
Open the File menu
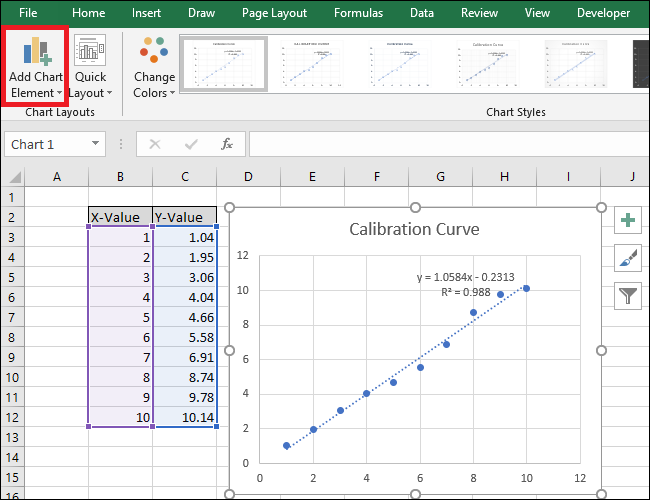pos(28,13)
